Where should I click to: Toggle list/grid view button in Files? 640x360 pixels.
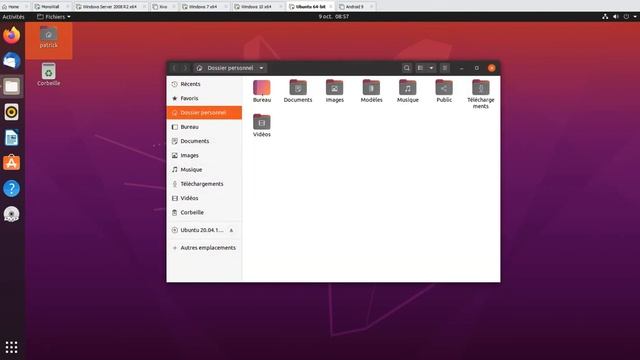(420, 68)
